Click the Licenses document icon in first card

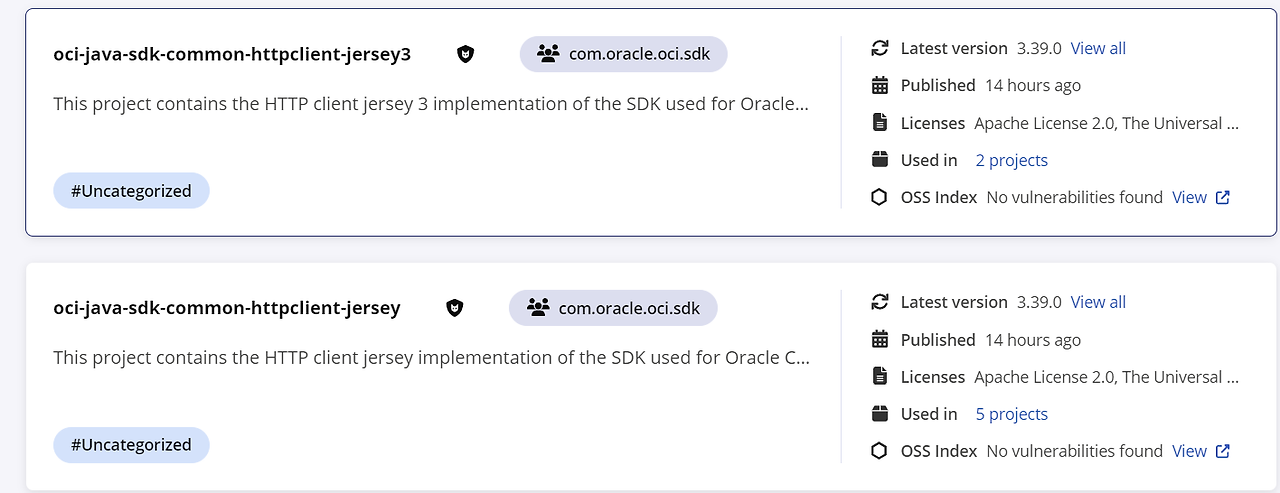(x=880, y=123)
